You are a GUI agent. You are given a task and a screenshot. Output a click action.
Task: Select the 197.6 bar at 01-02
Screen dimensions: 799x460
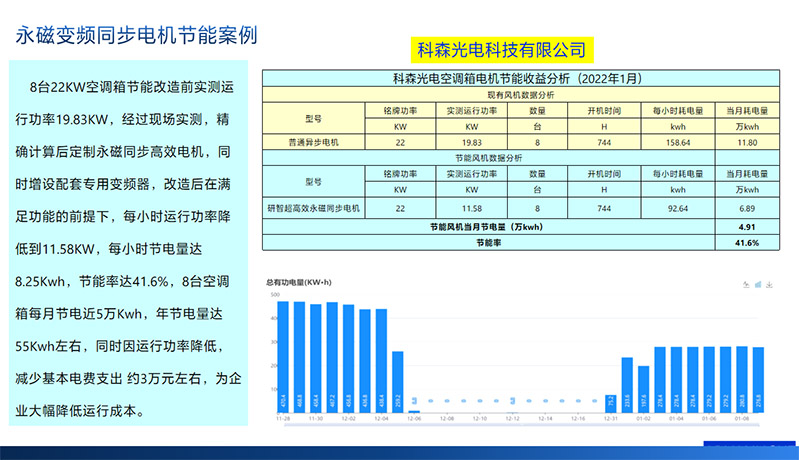643,389
